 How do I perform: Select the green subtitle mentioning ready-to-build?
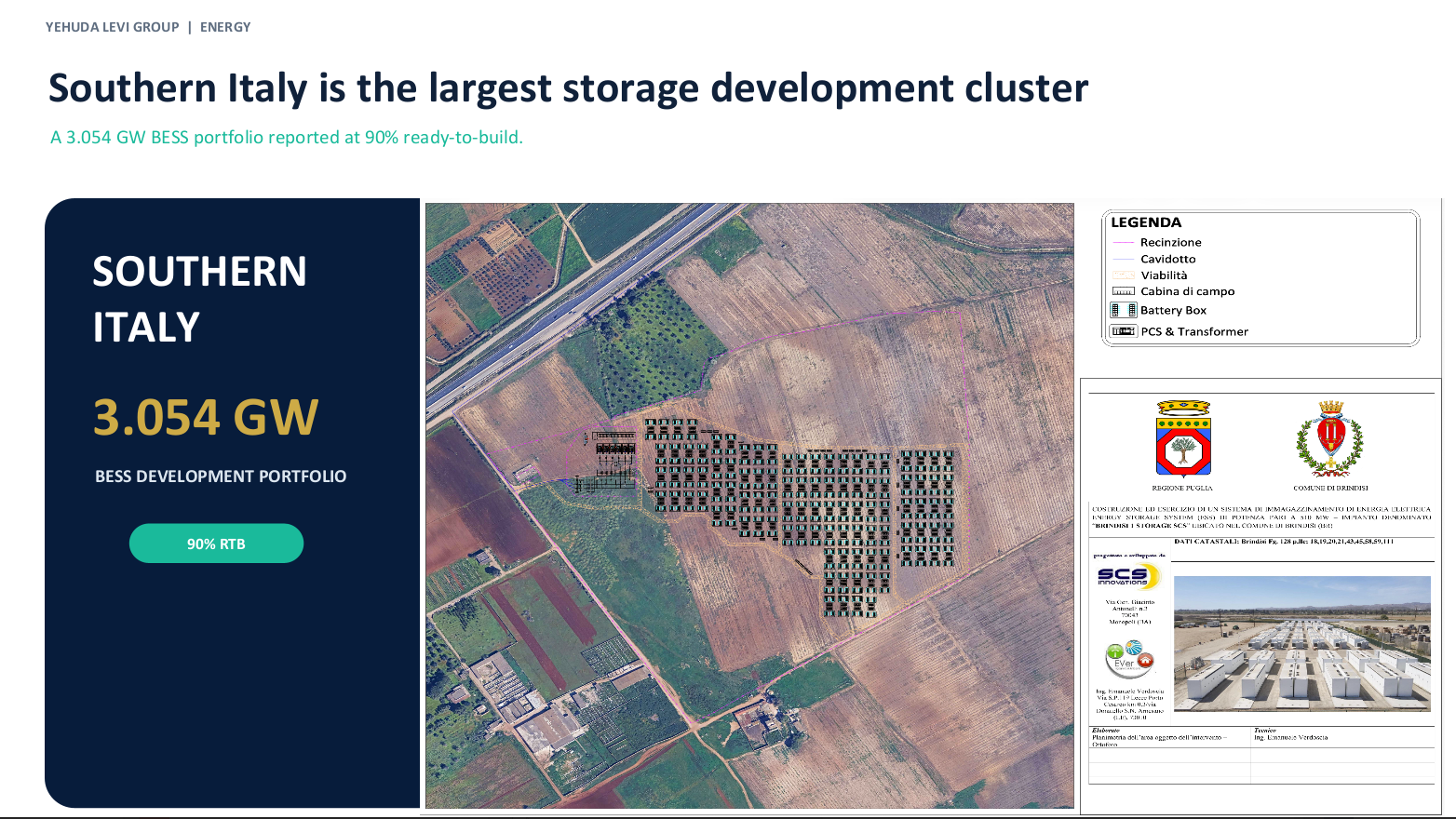tap(287, 138)
